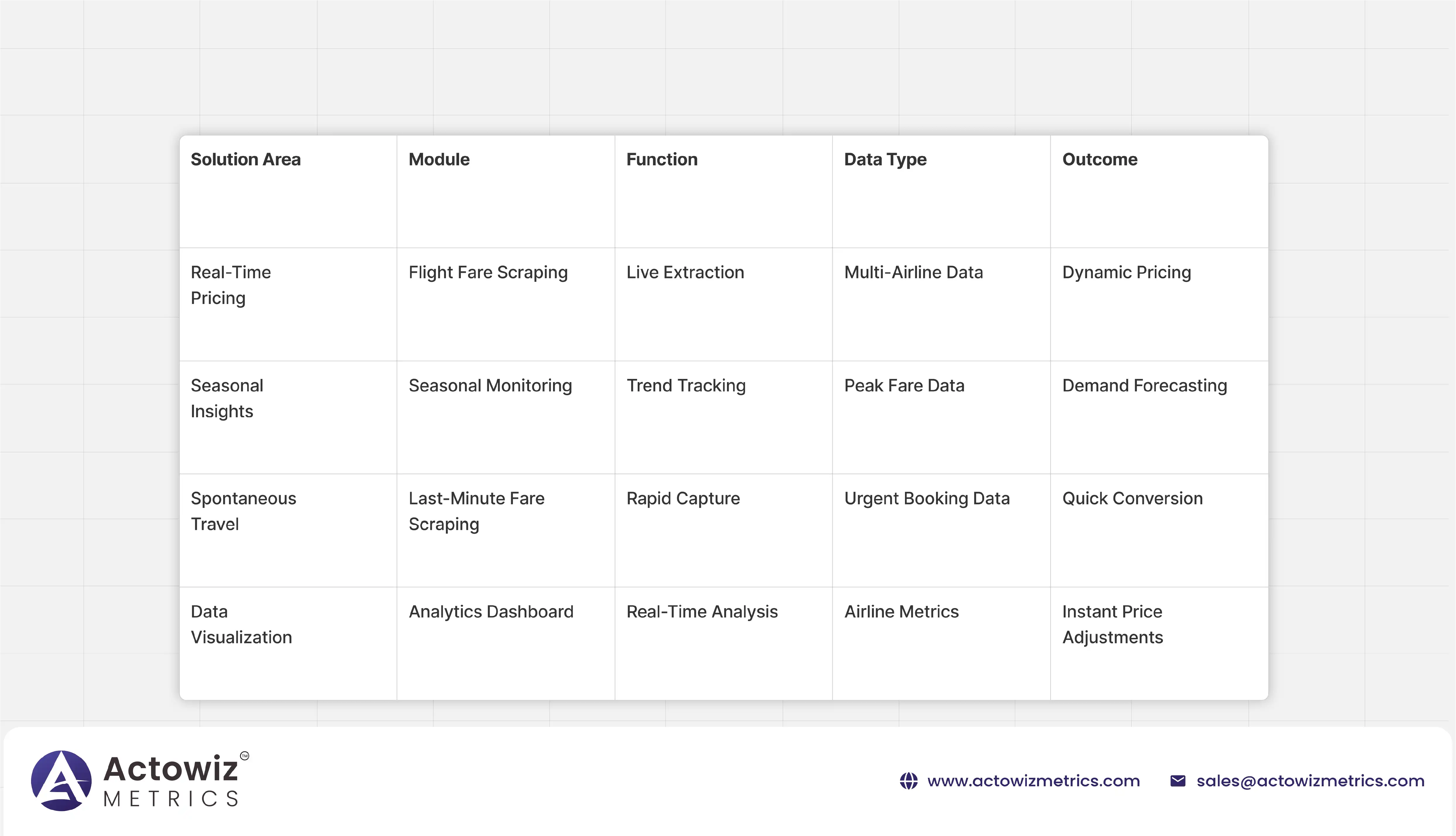Screen dimensions: 1456x836
Task: Click the globe icon beside the website
Action: [908, 781]
